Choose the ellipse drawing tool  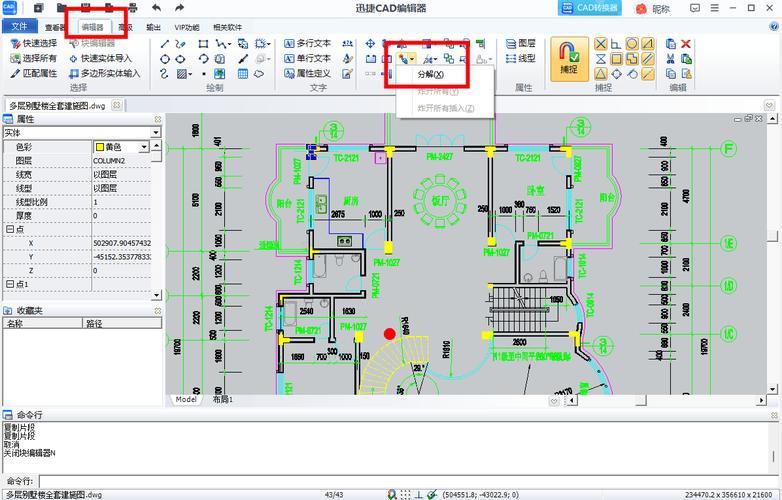tap(181, 59)
